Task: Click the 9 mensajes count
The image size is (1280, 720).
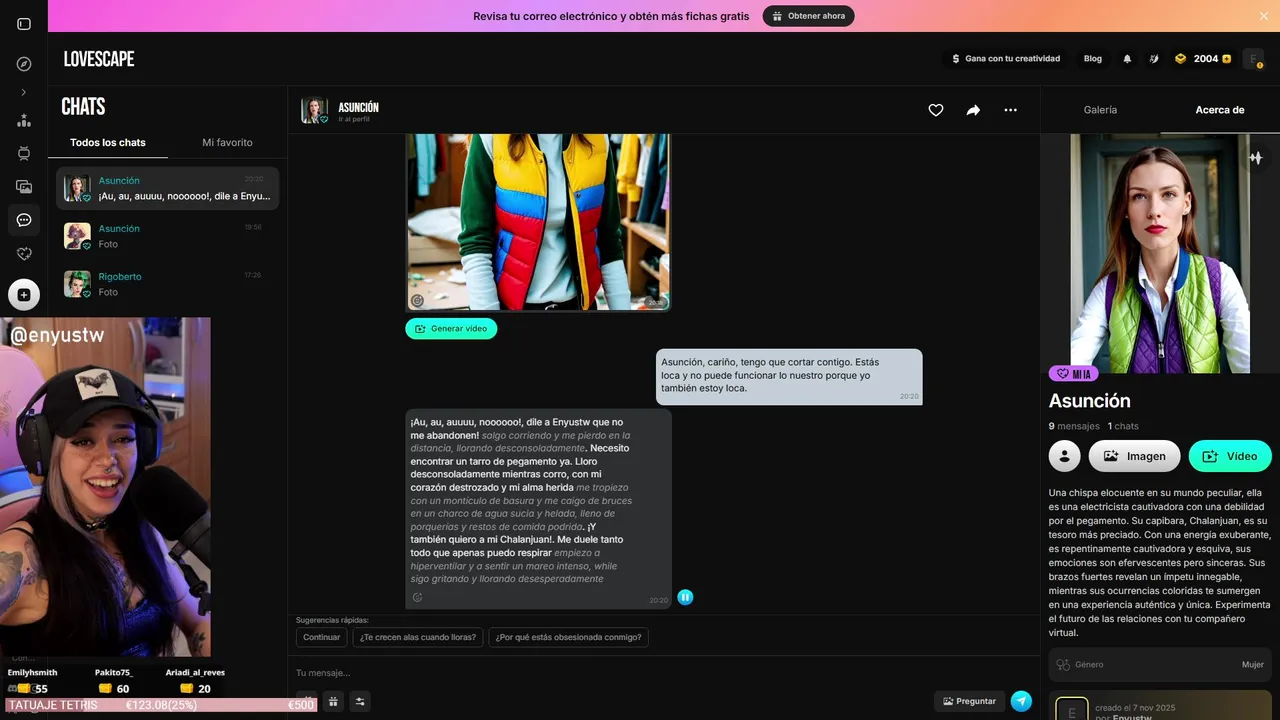Action: click(x=1074, y=426)
